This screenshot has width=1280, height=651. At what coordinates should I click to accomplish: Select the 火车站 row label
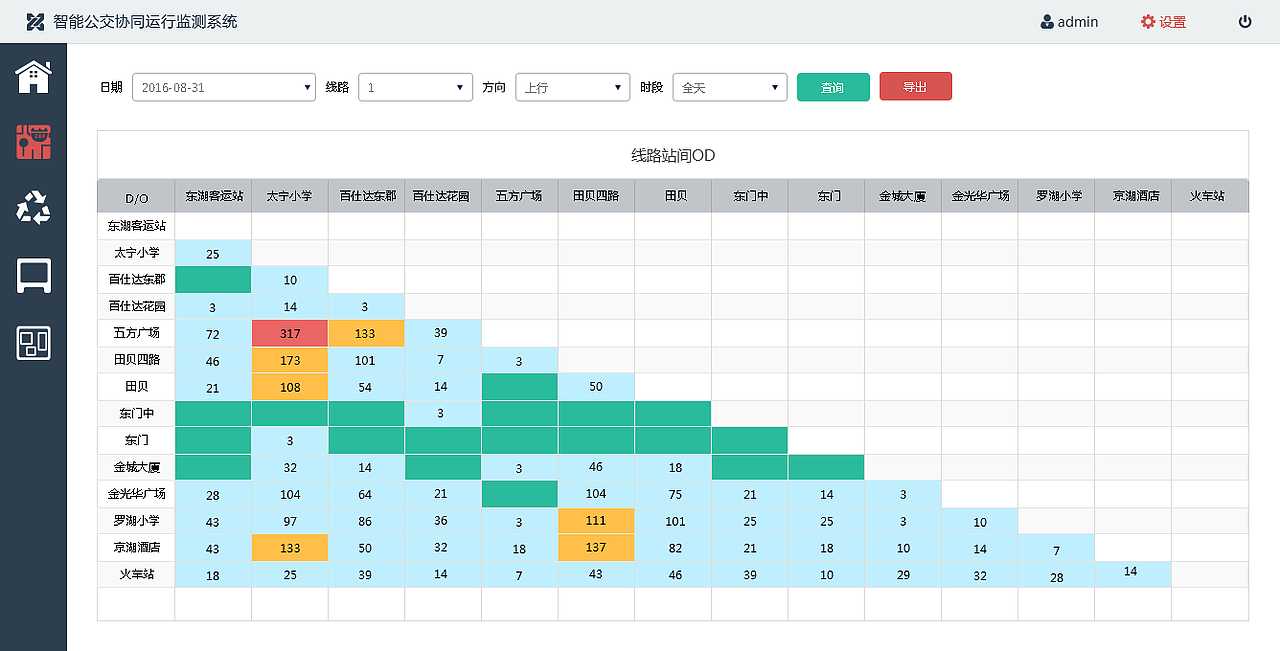click(135, 574)
